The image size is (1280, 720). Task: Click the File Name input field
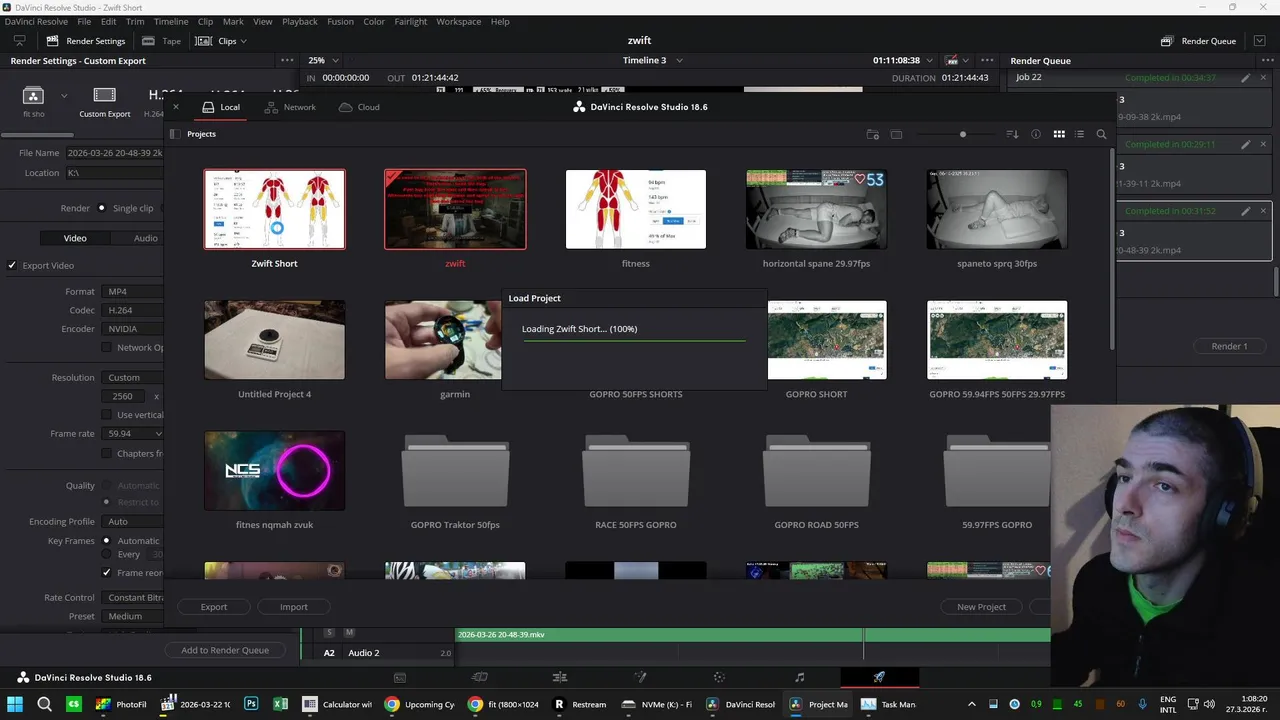tap(115, 153)
